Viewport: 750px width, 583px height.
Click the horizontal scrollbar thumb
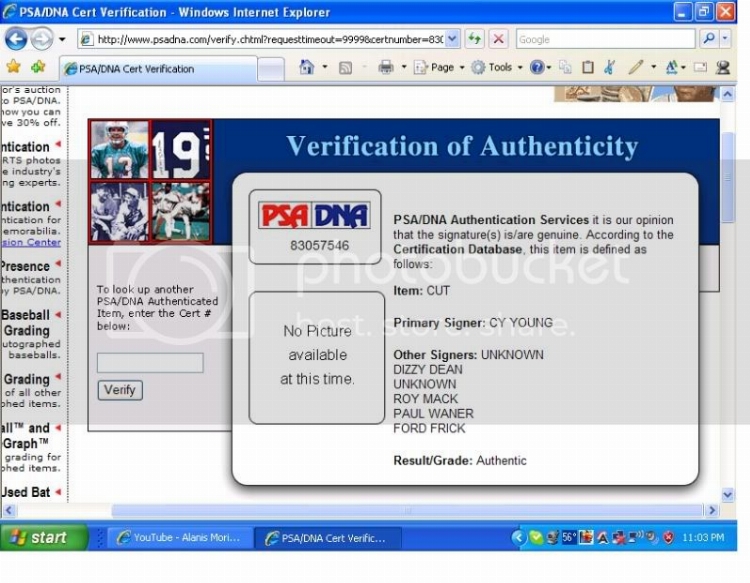(407, 510)
